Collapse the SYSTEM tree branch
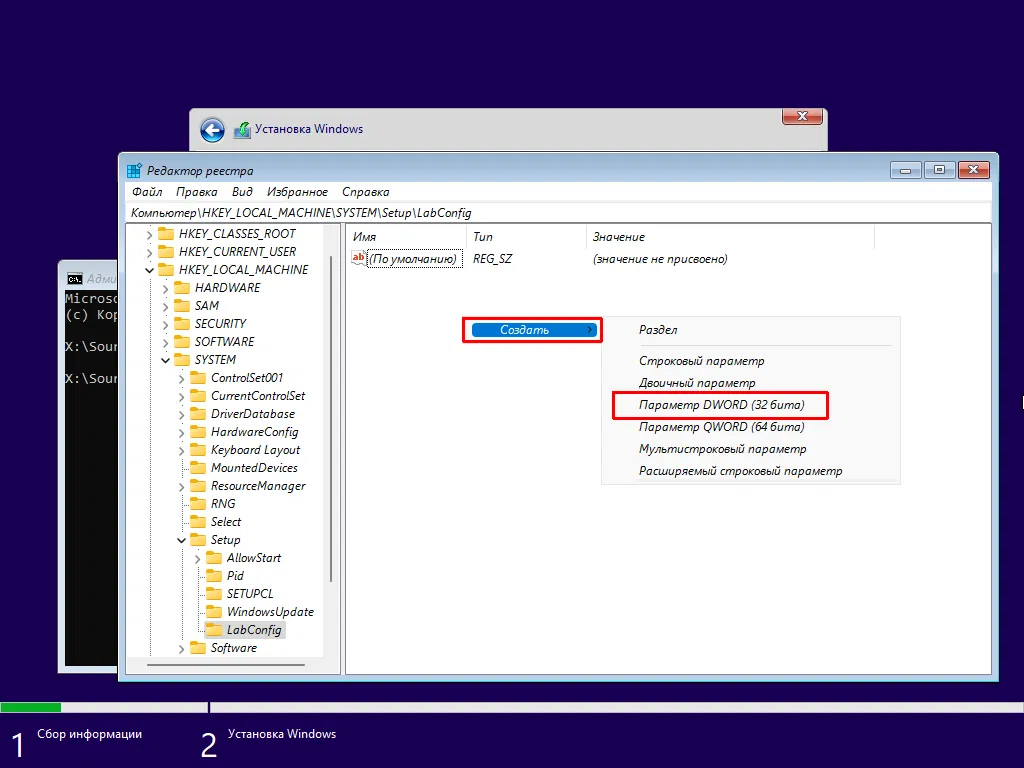Screen dimensions: 1024x768 pos(166,359)
